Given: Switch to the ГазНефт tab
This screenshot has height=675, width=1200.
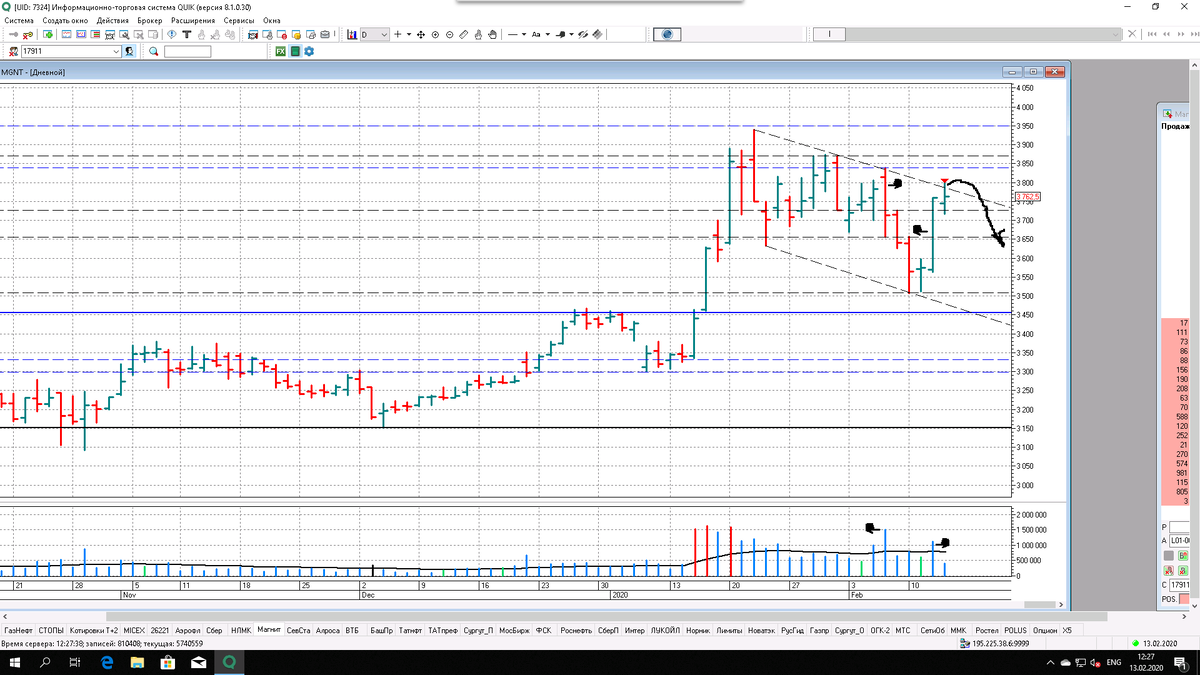Looking at the screenshot, I should pos(18,631).
